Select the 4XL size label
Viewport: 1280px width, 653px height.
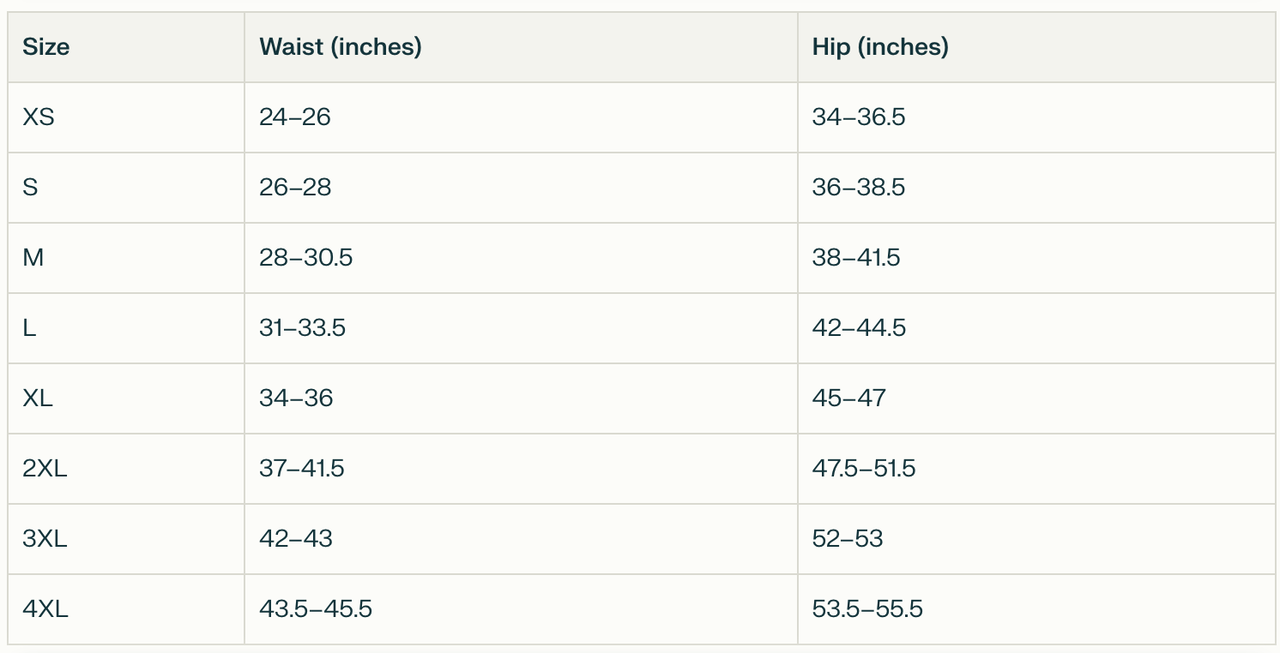(x=45, y=609)
